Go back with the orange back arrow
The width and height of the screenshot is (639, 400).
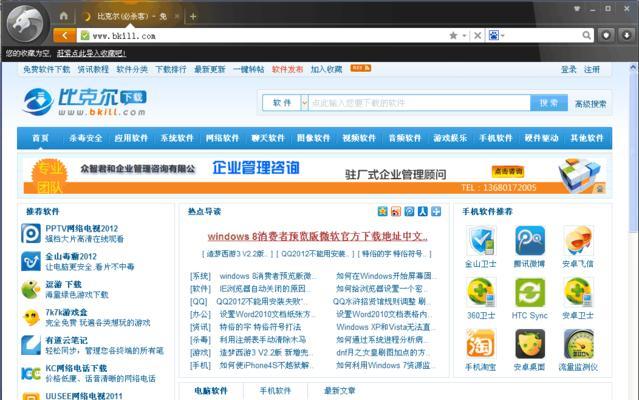click(x=64, y=35)
